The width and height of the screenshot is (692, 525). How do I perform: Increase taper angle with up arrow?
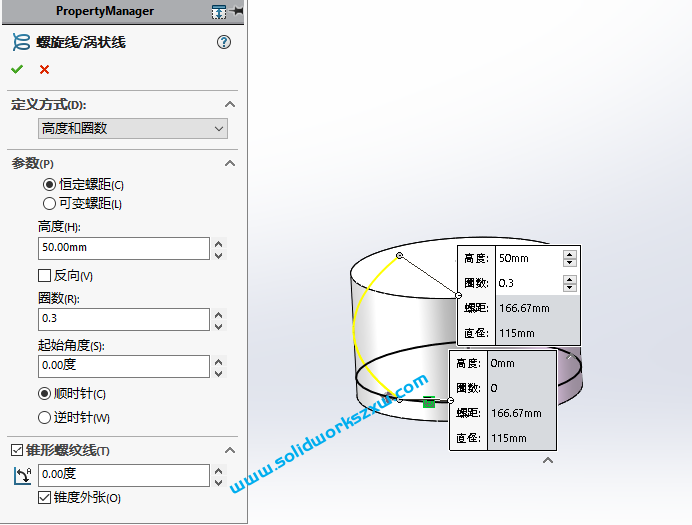click(218, 471)
